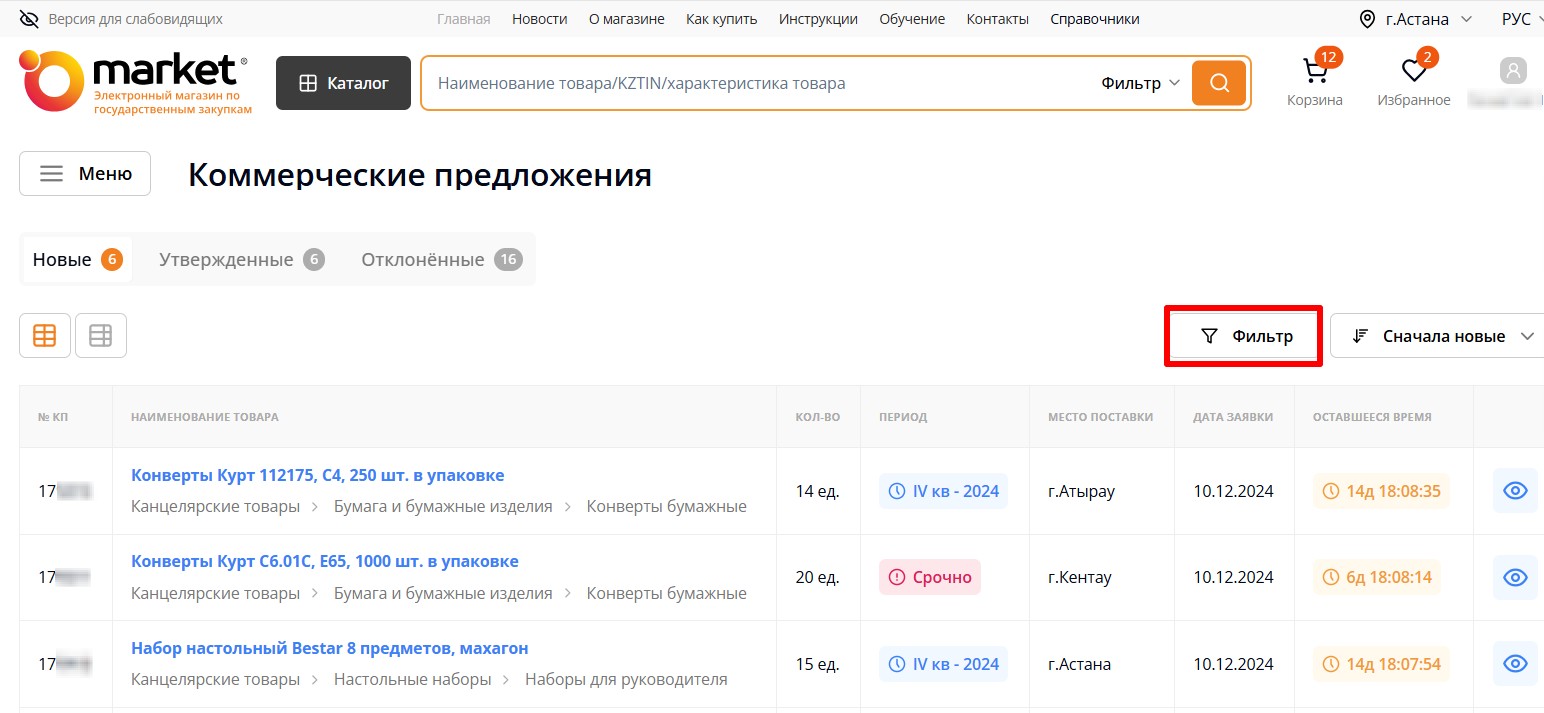
Task: Click the orange search magnifier button
Action: [x=1218, y=83]
